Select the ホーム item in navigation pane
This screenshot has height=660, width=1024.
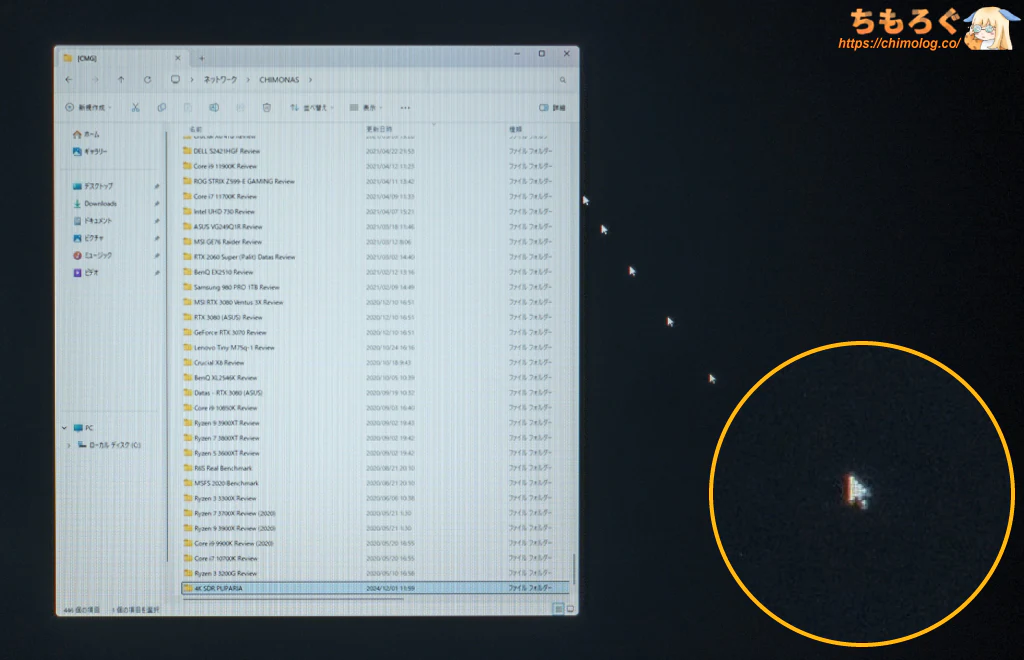pos(90,134)
